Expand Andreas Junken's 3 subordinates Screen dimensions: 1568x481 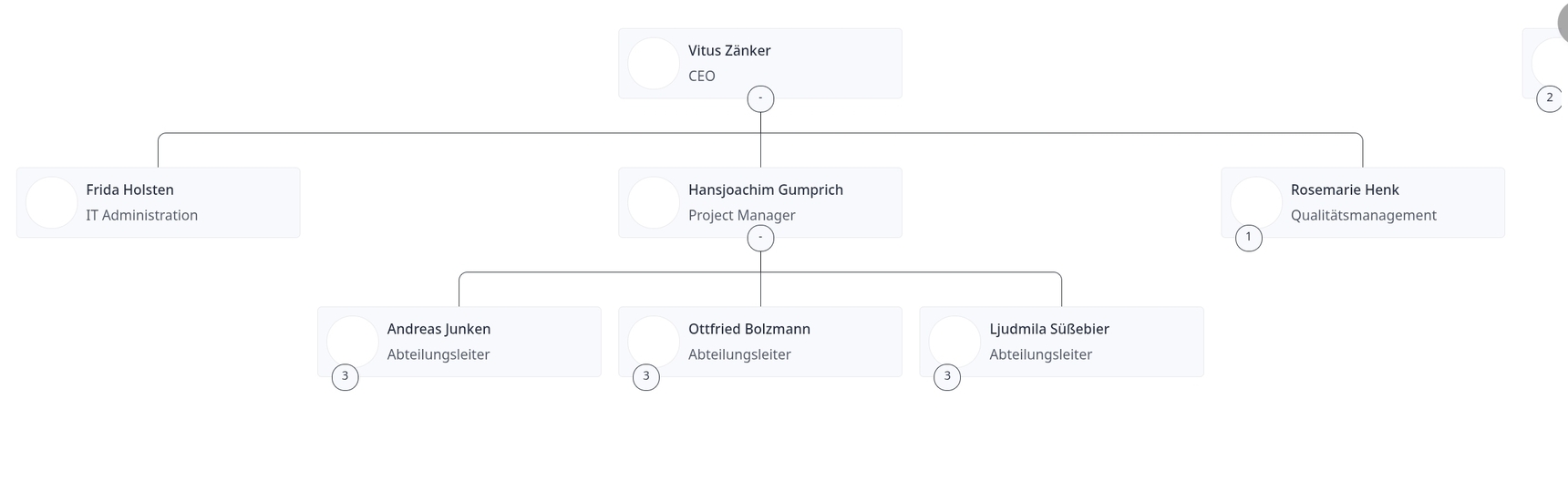point(345,376)
